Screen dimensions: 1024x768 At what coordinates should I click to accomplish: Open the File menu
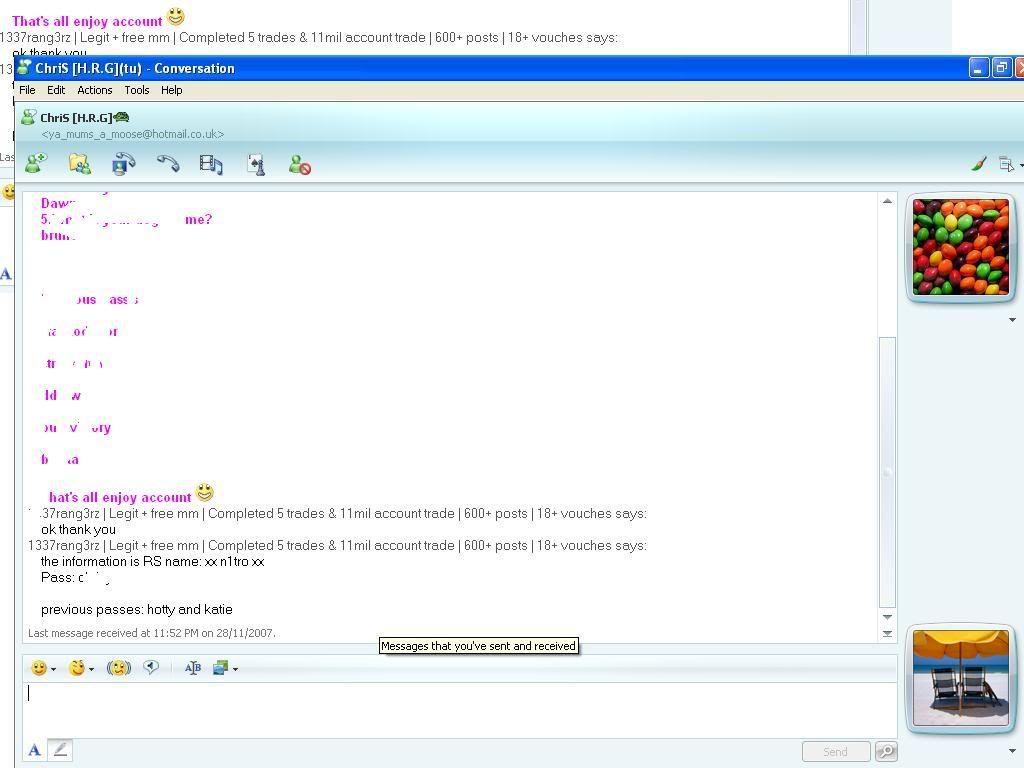pos(27,90)
